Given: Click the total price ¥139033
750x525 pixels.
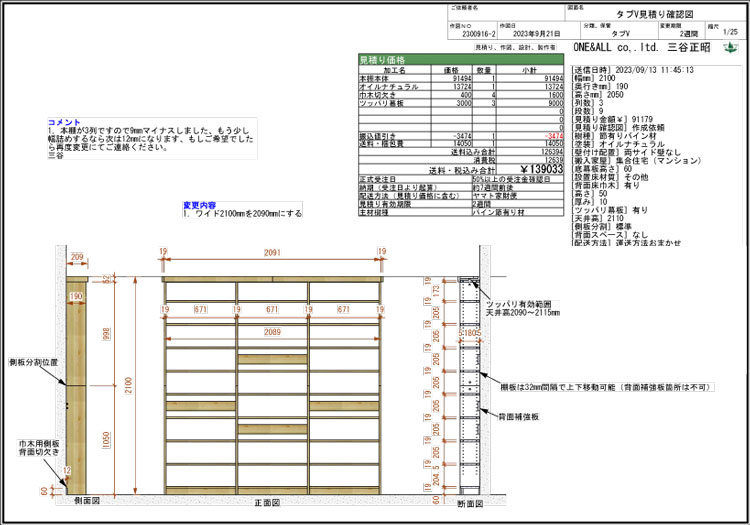Looking at the screenshot, I should (x=541, y=169).
